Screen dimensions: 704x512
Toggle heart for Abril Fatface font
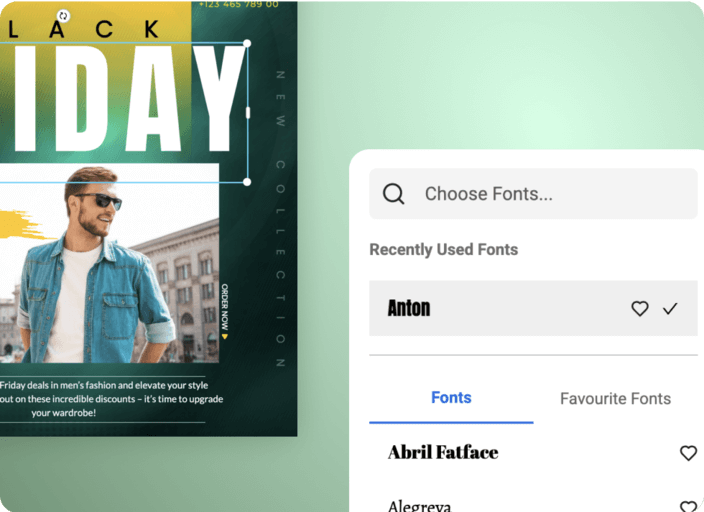coord(688,453)
